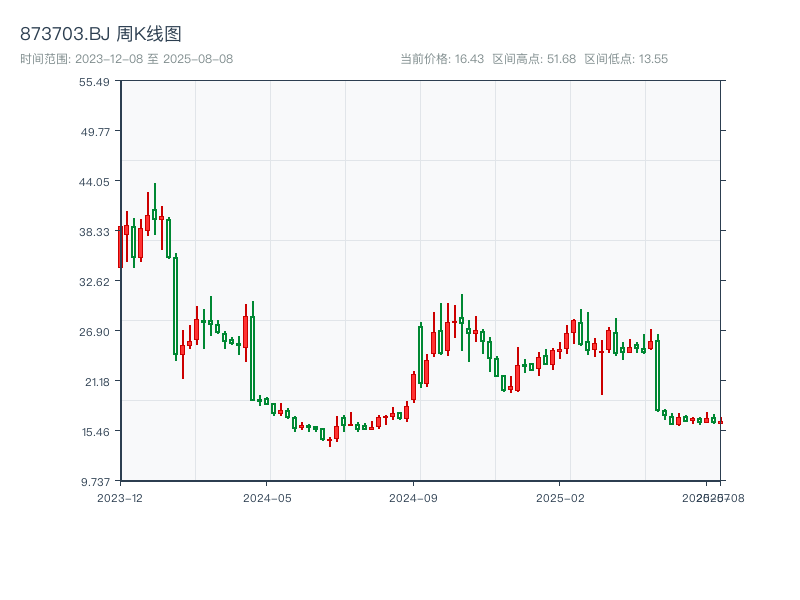800x600 pixels.
Task: Click the 38.33 y-axis label
Action: (94, 232)
